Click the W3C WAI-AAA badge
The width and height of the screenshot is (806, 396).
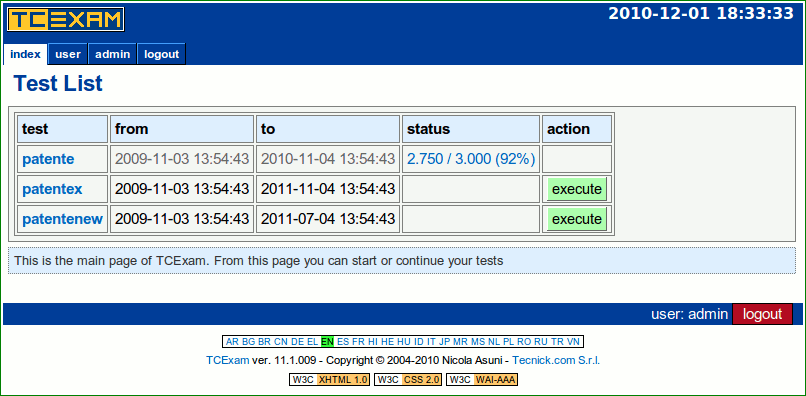click(482, 380)
